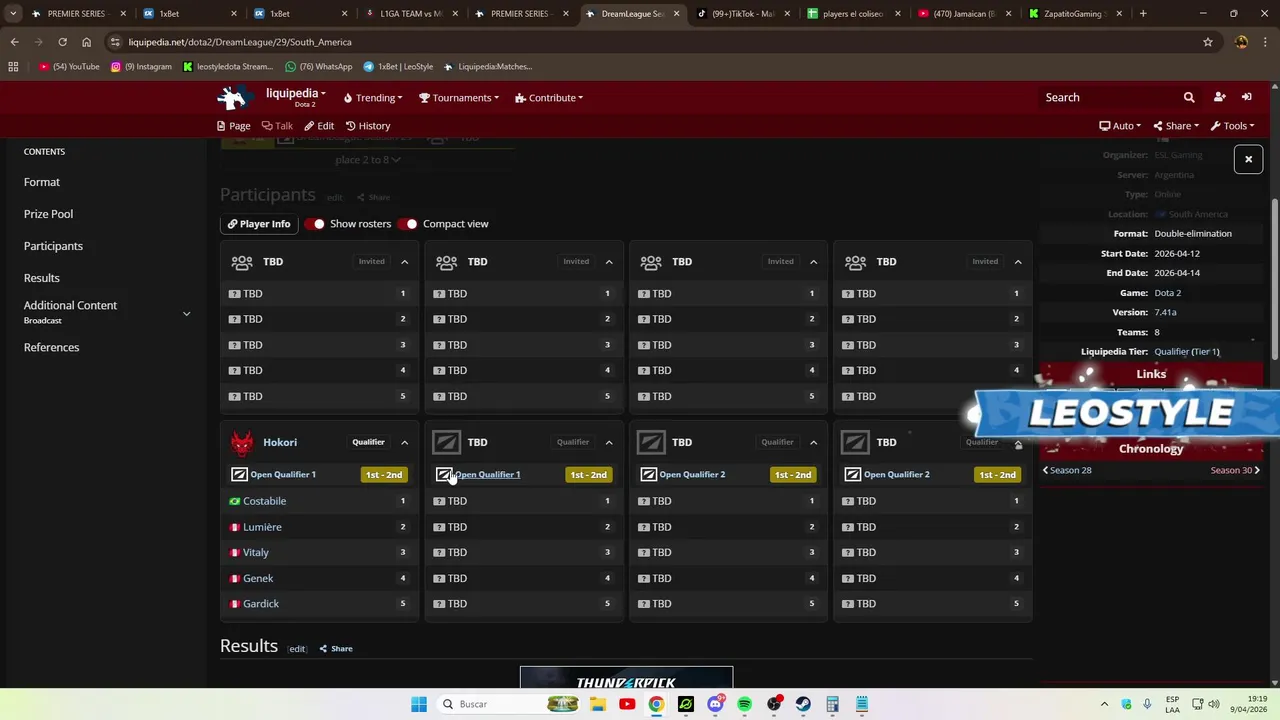
Task: Open File Explorer from the taskbar
Action: 598,704
